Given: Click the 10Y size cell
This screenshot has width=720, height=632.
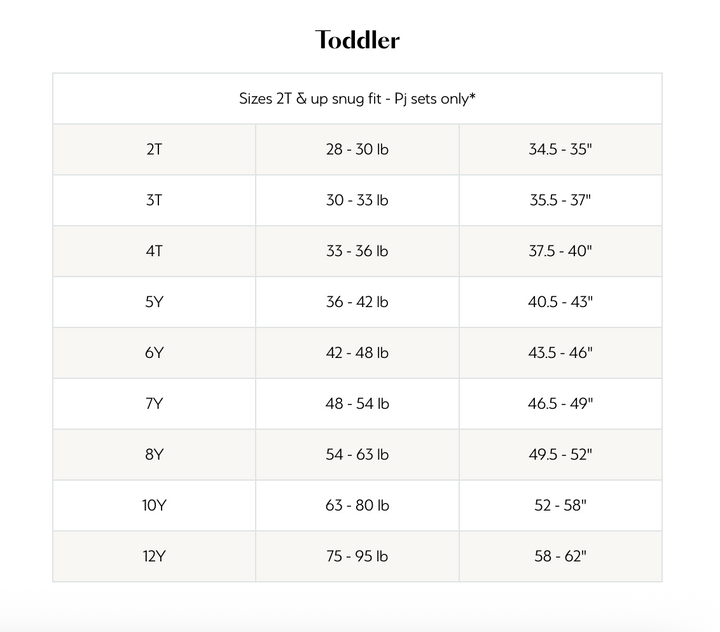Looking at the screenshot, I should click(154, 506).
